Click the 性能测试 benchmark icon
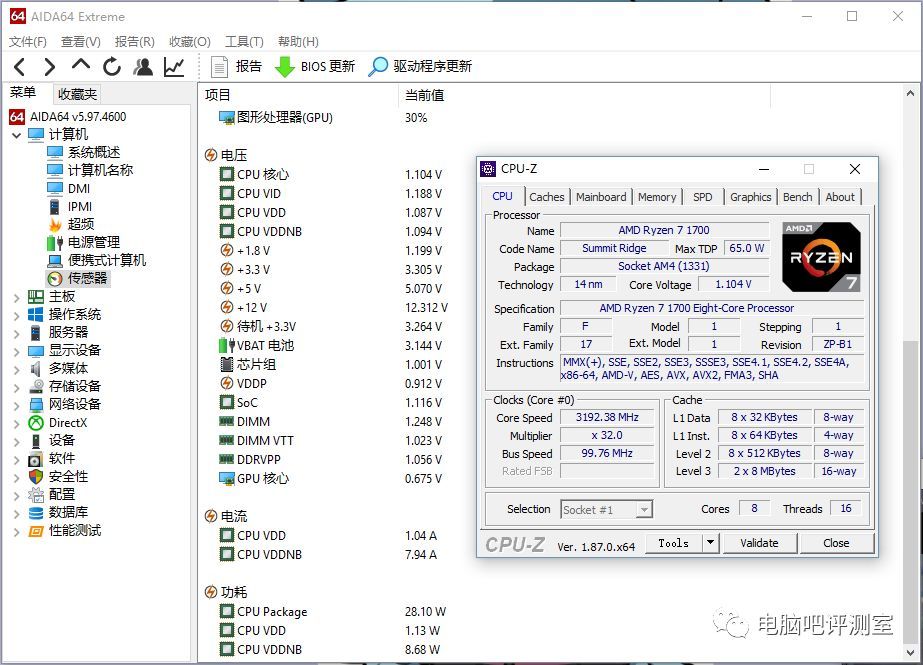The image size is (923, 665). 36,531
